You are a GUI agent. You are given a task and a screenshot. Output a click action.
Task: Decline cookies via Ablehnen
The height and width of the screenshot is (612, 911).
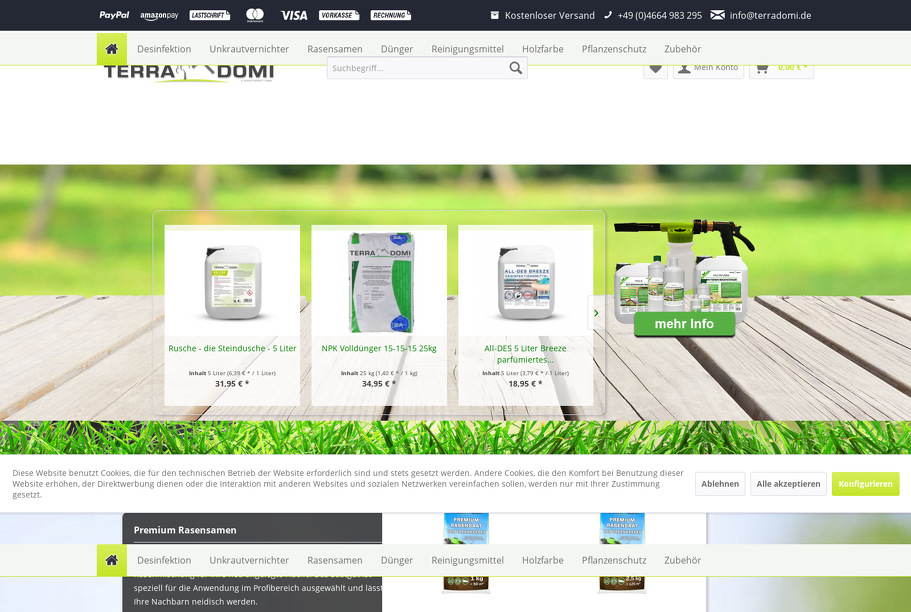(x=720, y=483)
